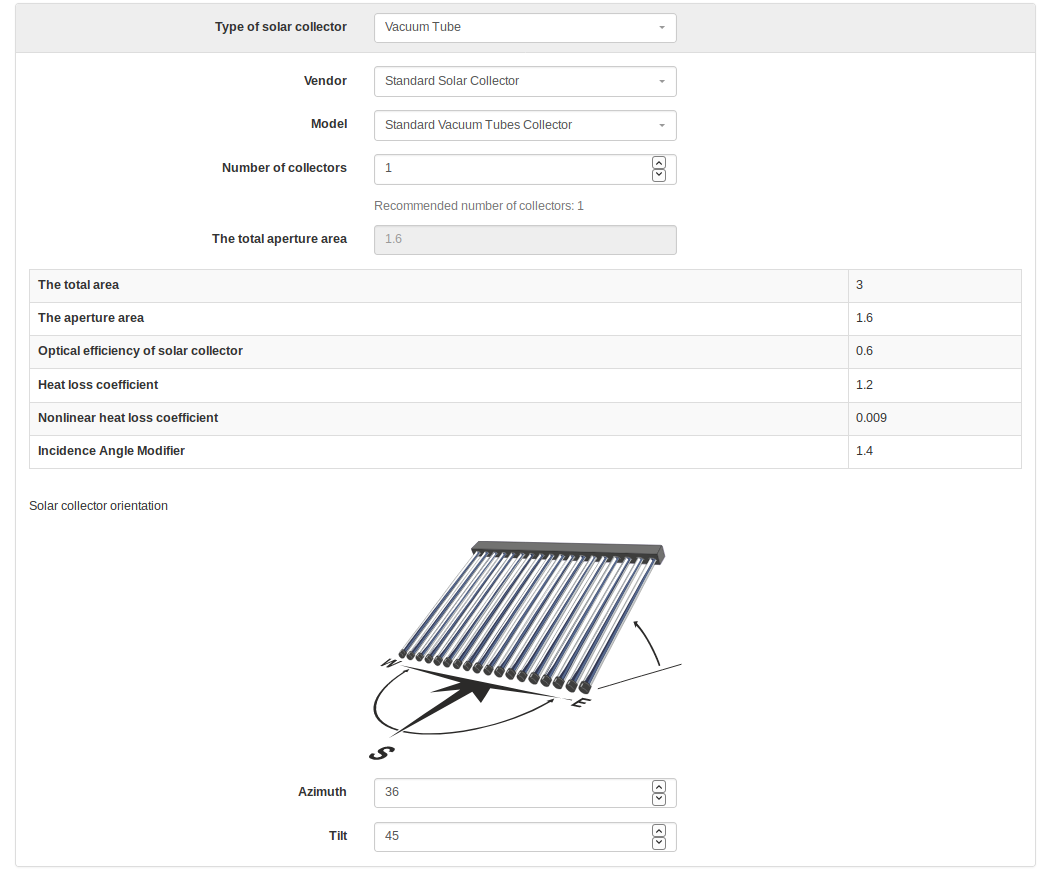Click 'Recommended number of collectors: 1' text
The height and width of the screenshot is (870, 1050).
click(479, 206)
